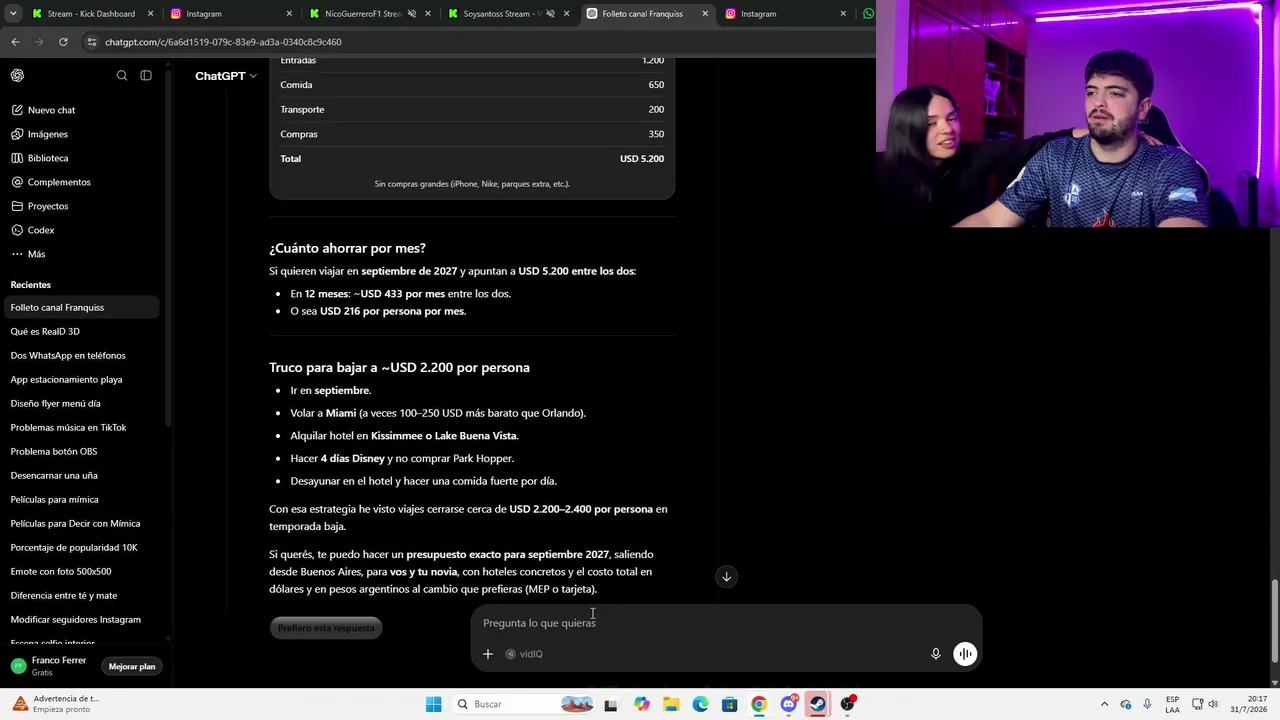The image size is (1280, 720).
Task: Open the Problema botón OBS chat
Action: (80, 451)
